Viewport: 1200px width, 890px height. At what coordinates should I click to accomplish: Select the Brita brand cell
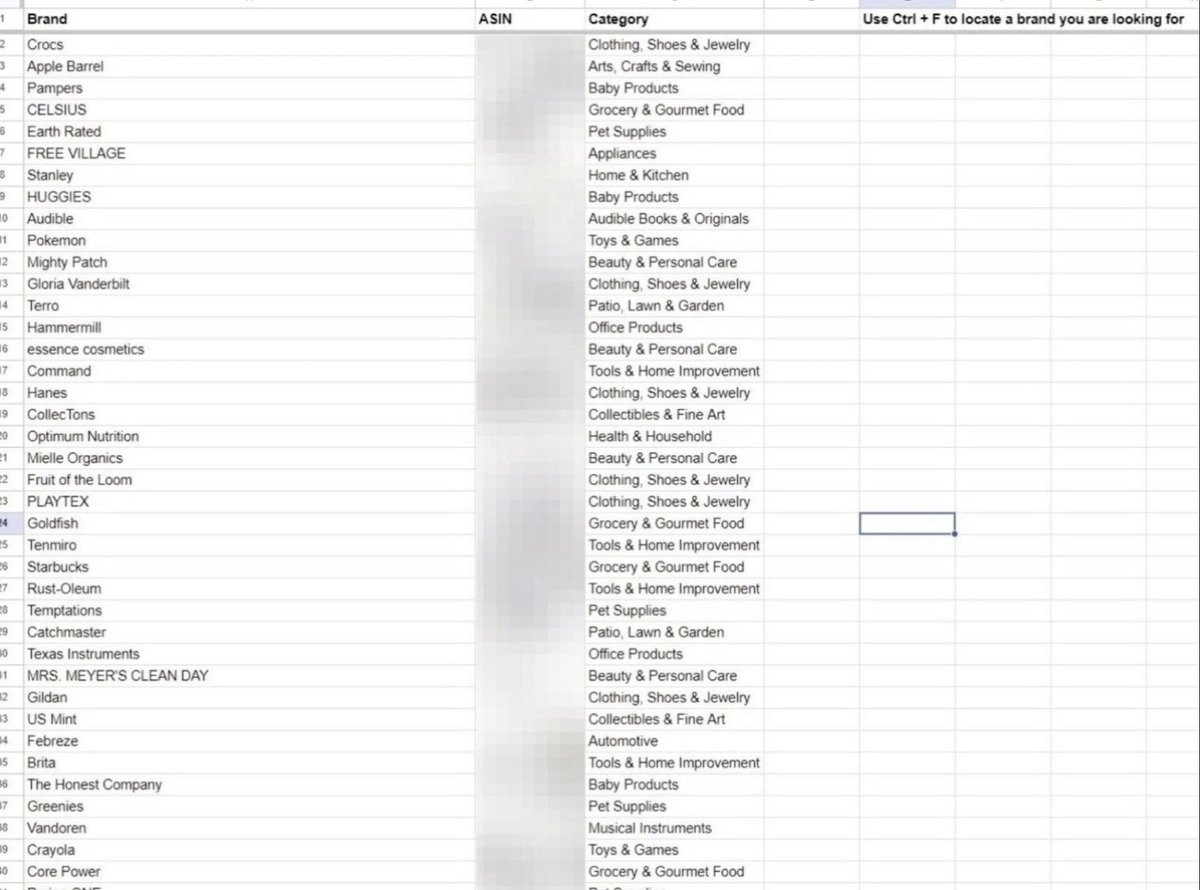(x=247, y=763)
